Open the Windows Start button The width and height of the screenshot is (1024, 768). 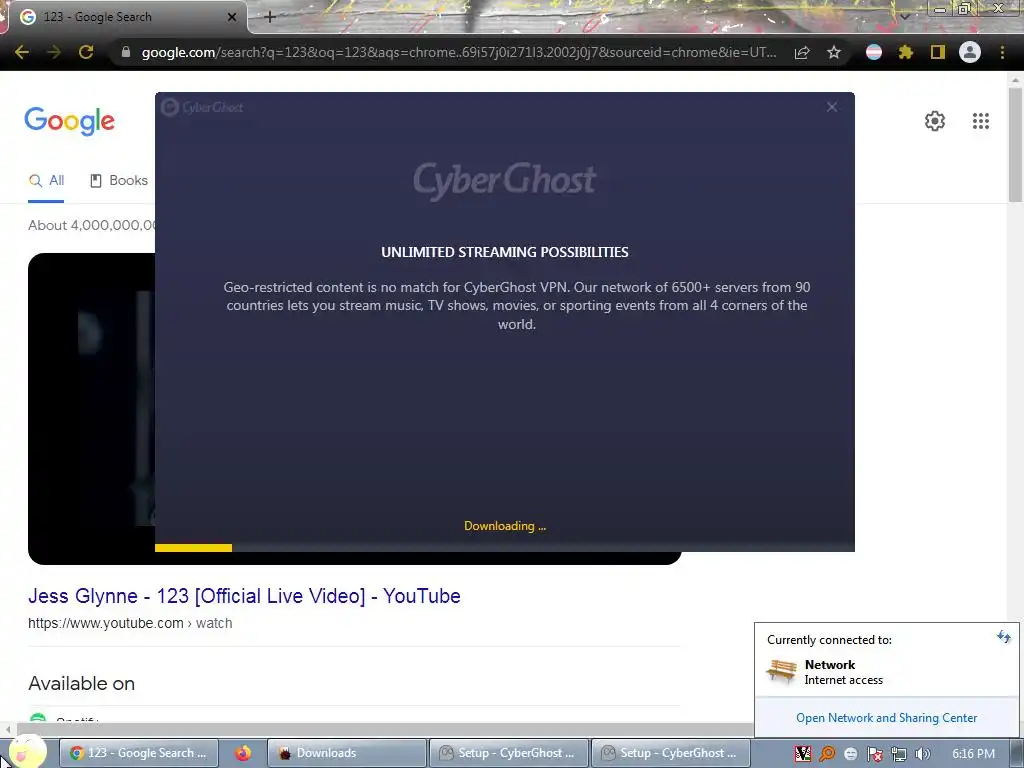tap(26, 752)
